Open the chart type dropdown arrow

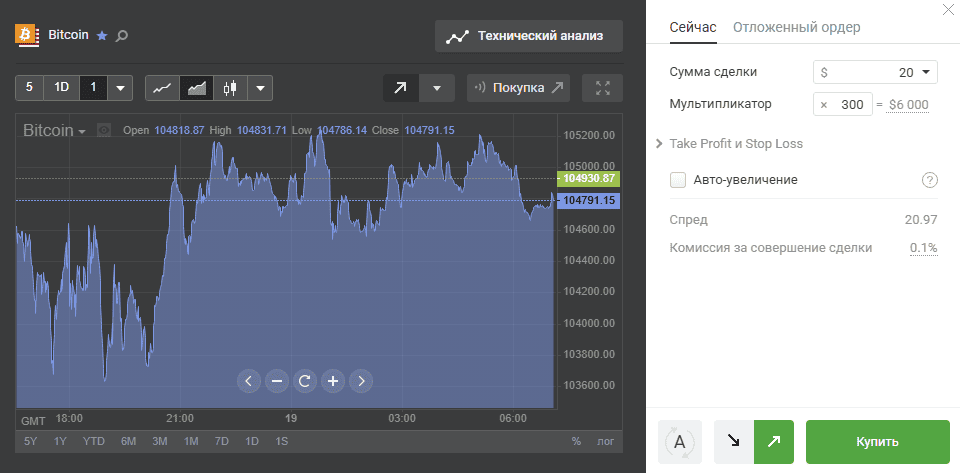[260, 88]
